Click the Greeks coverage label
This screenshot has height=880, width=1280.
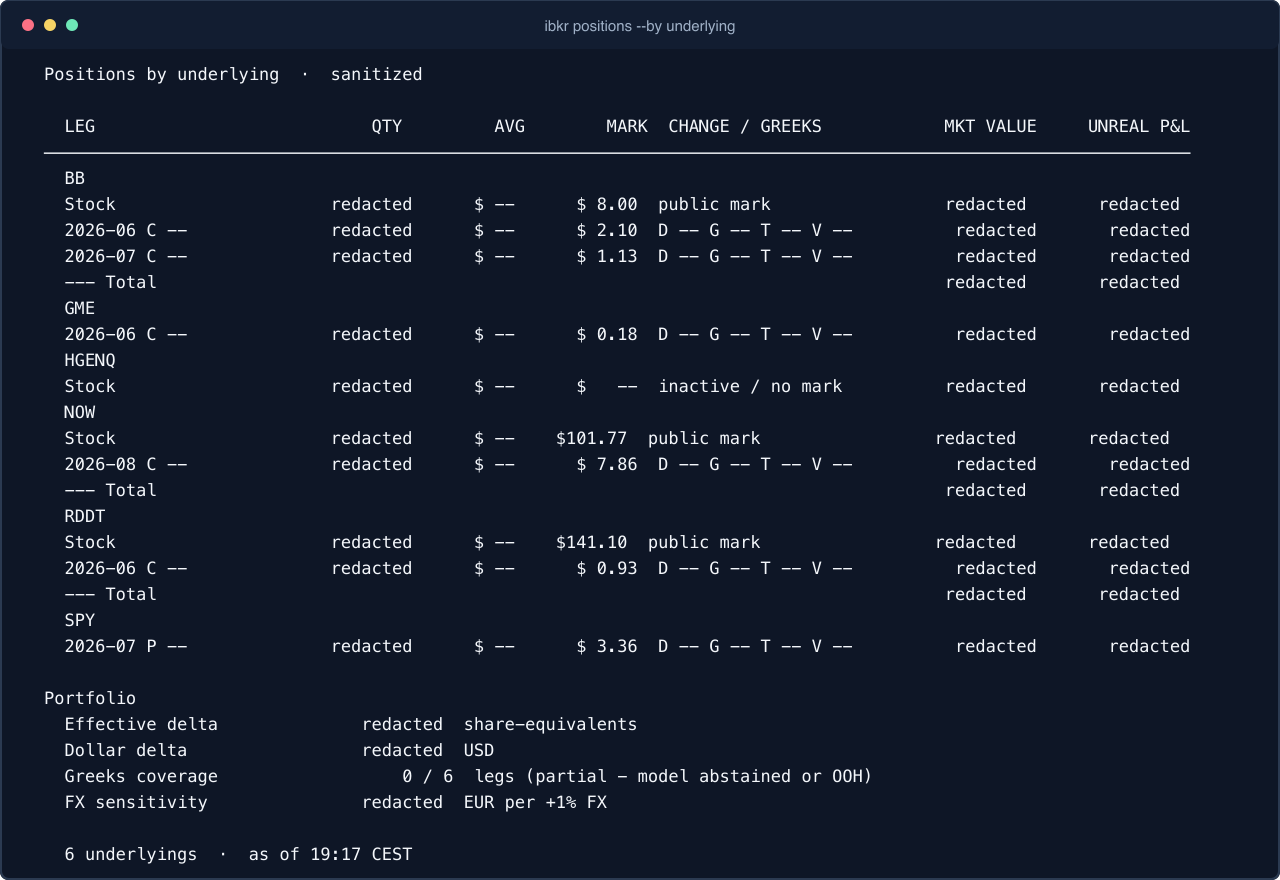[141, 776]
